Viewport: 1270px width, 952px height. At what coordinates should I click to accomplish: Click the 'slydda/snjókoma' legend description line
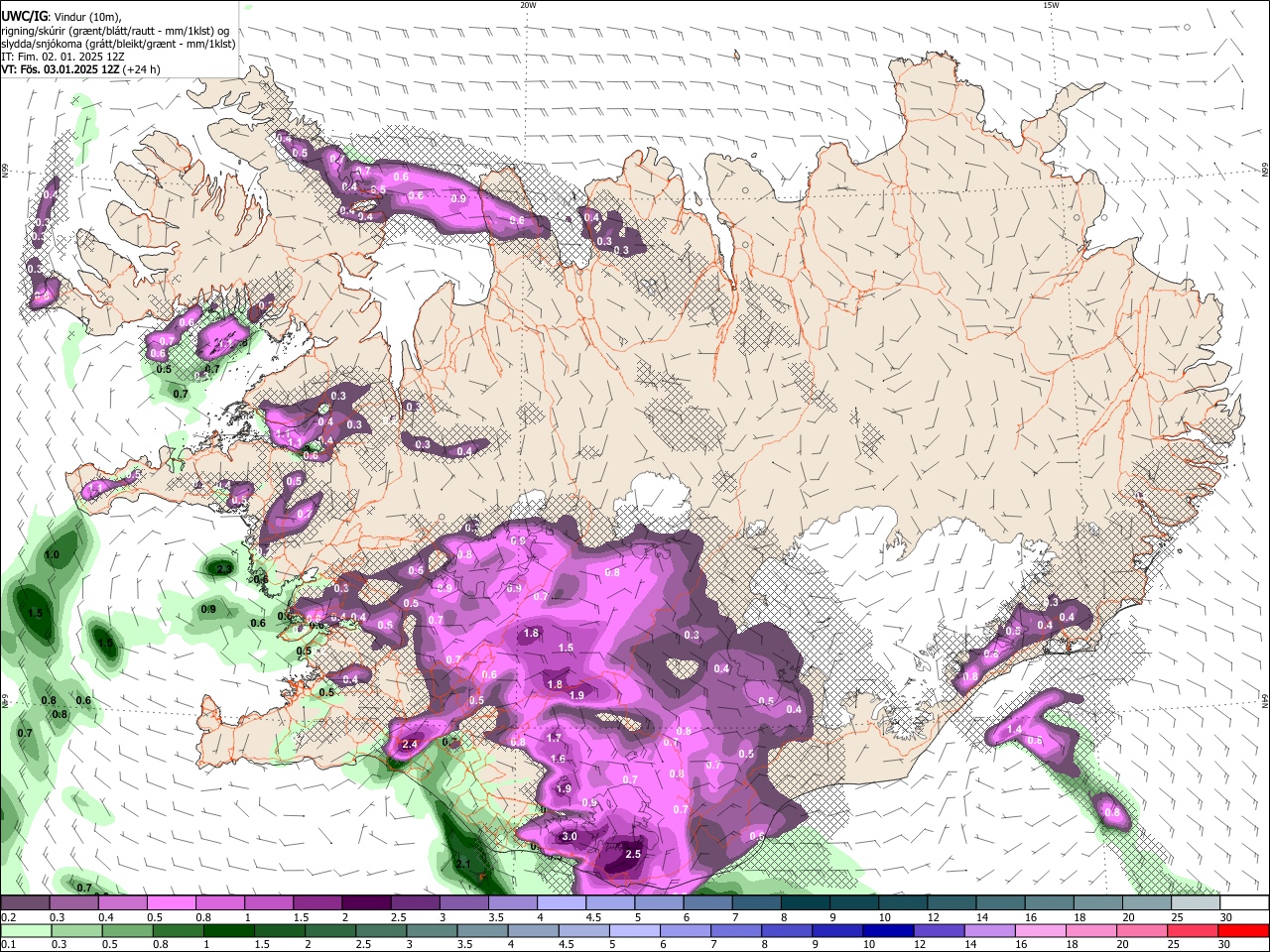tap(118, 44)
